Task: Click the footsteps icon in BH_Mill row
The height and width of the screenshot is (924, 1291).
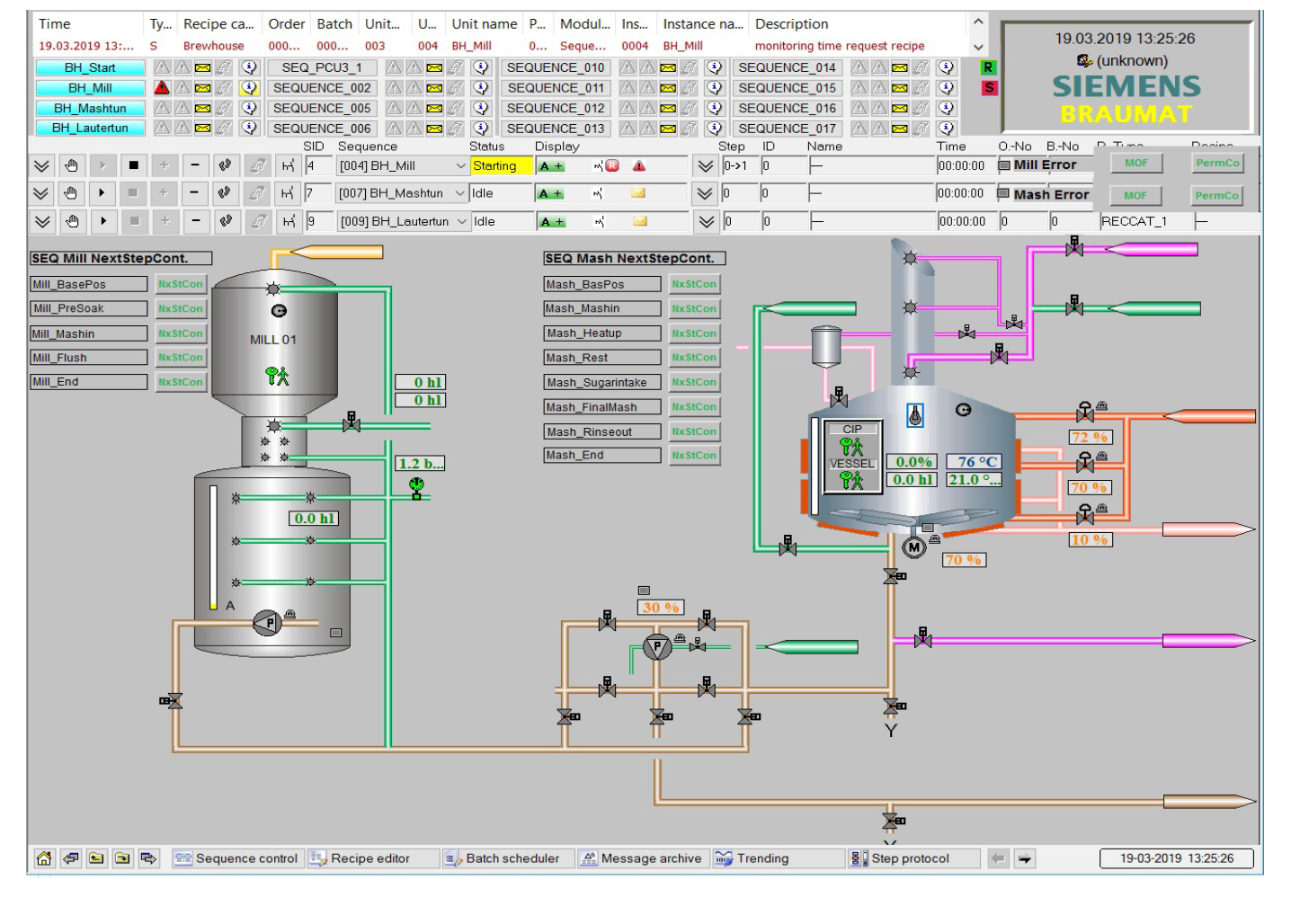Action: [225, 165]
